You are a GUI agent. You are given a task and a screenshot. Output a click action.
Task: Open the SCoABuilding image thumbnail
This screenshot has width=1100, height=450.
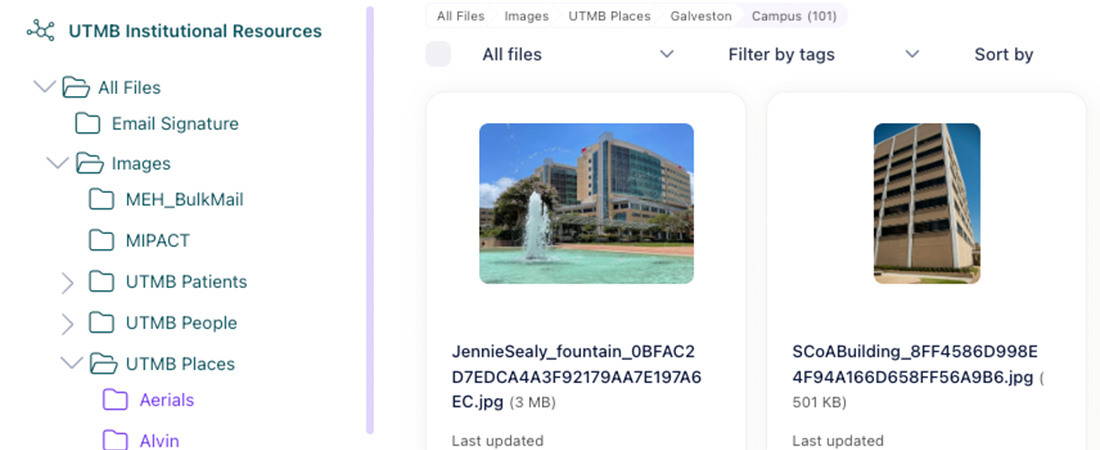click(926, 203)
